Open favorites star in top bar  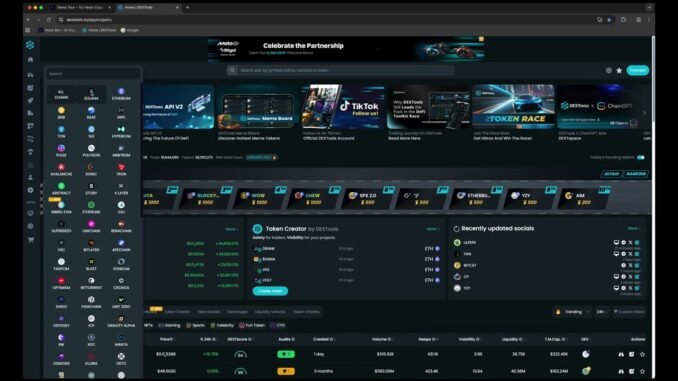coord(619,70)
